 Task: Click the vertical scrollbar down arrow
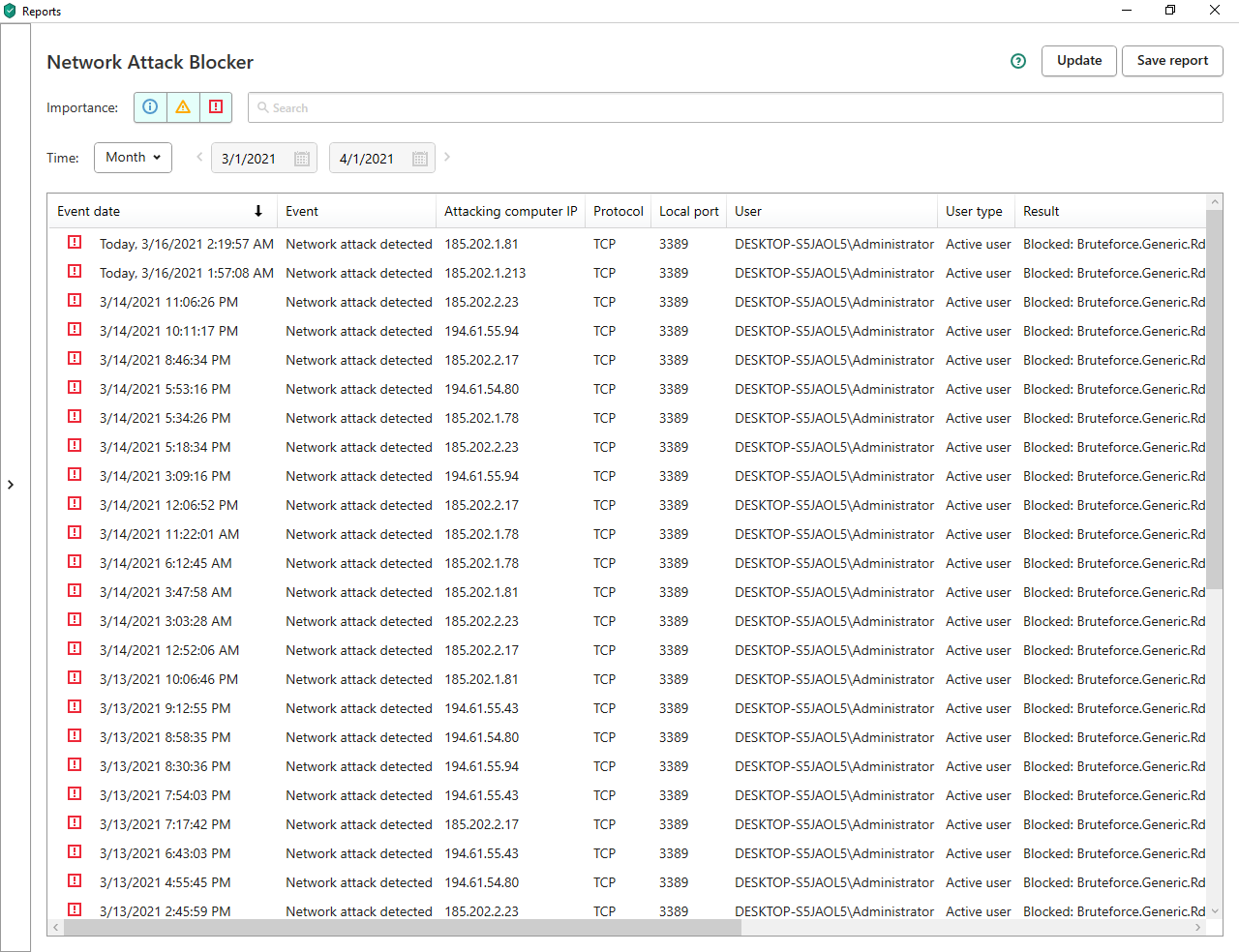point(1215,911)
